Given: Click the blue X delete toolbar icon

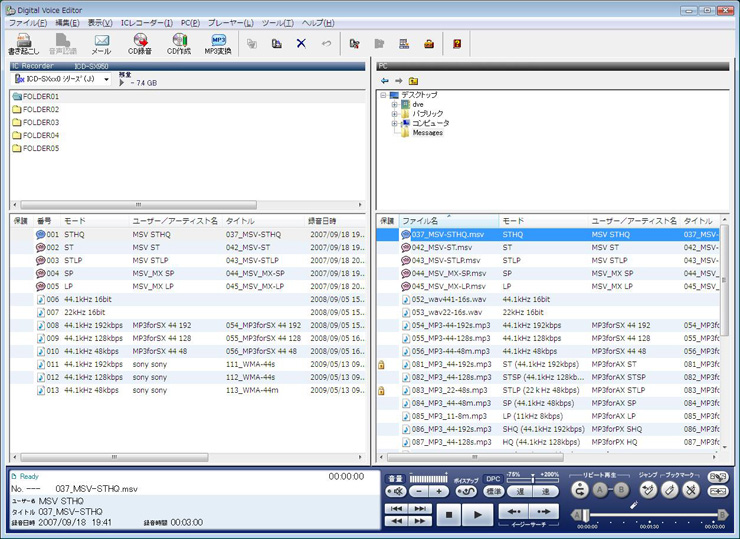Looking at the screenshot, I should point(301,44).
